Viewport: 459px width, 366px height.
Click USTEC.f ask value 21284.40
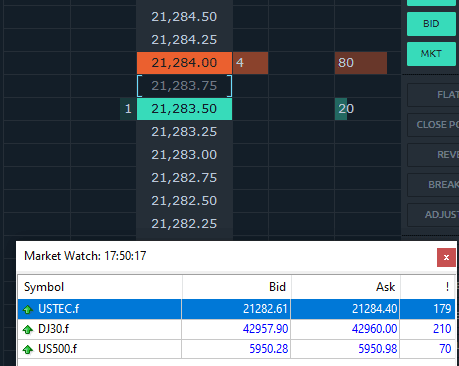coord(375,309)
